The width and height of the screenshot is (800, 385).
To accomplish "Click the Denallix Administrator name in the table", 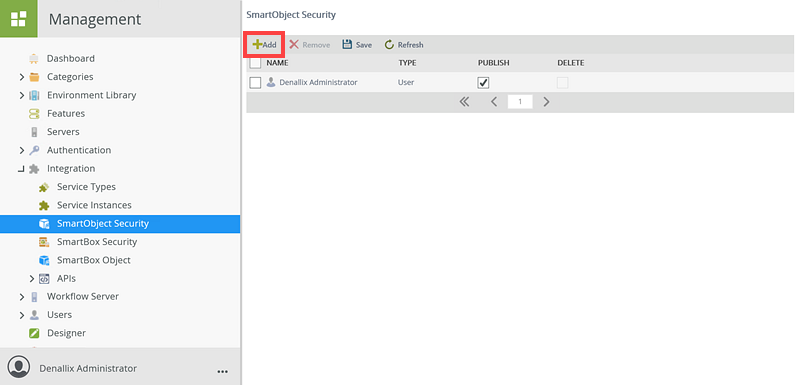I will [x=318, y=82].
